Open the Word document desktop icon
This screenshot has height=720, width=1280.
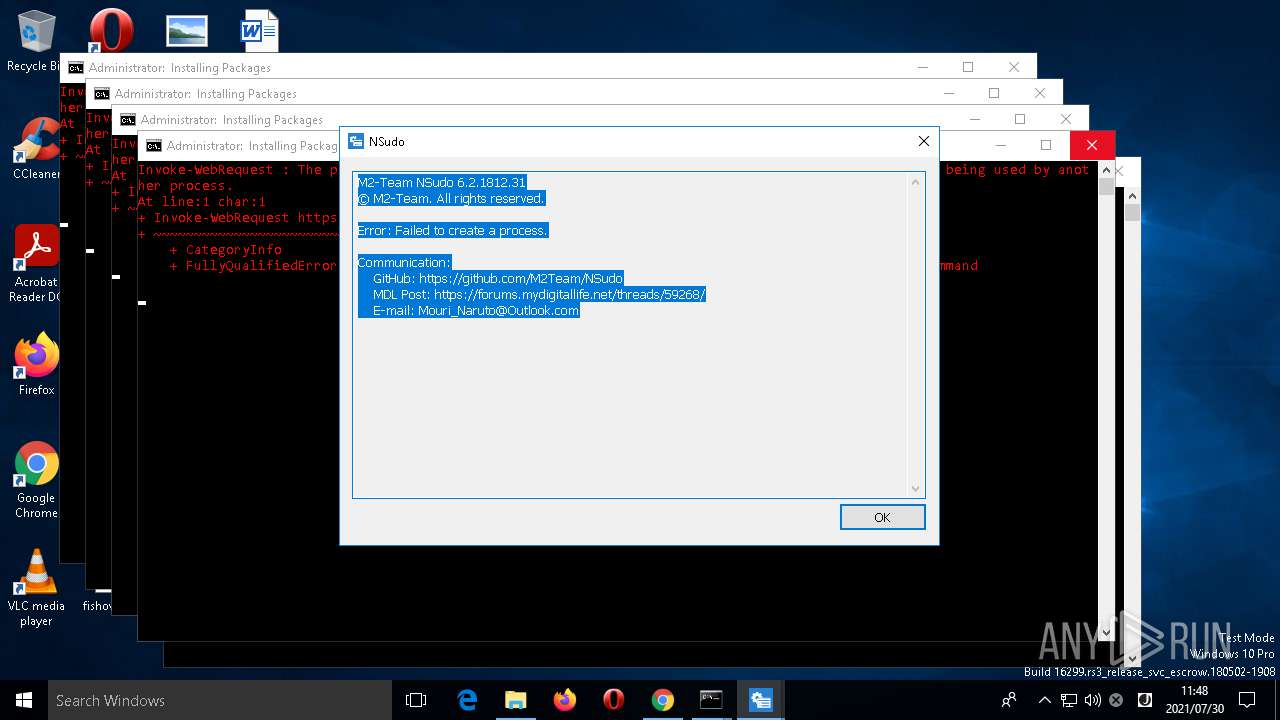pyautogui.click(x=259, y=31)
